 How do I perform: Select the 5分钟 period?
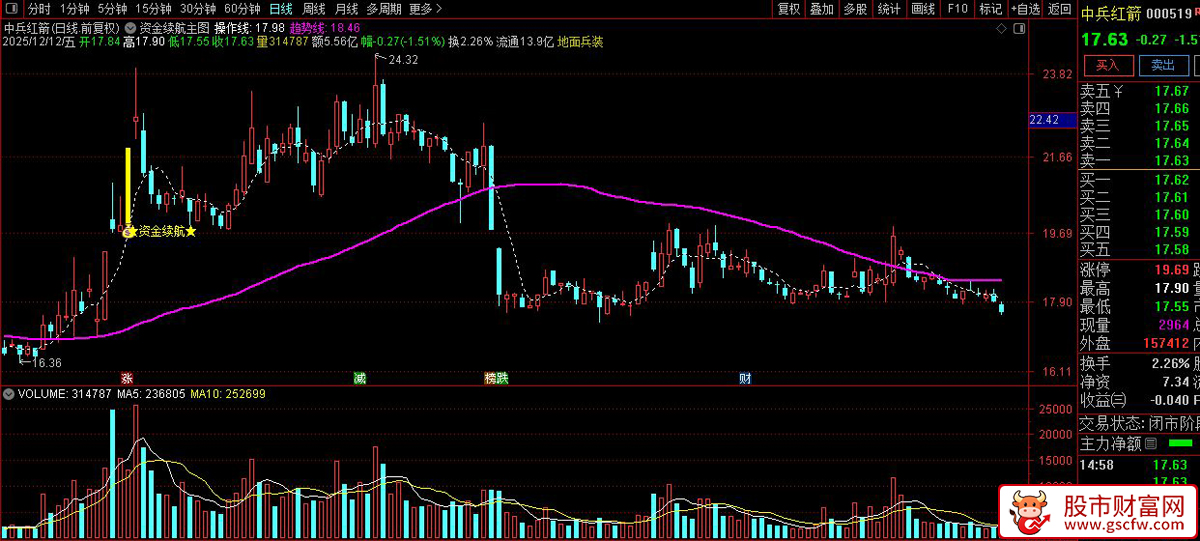click(x=113, y=9)
